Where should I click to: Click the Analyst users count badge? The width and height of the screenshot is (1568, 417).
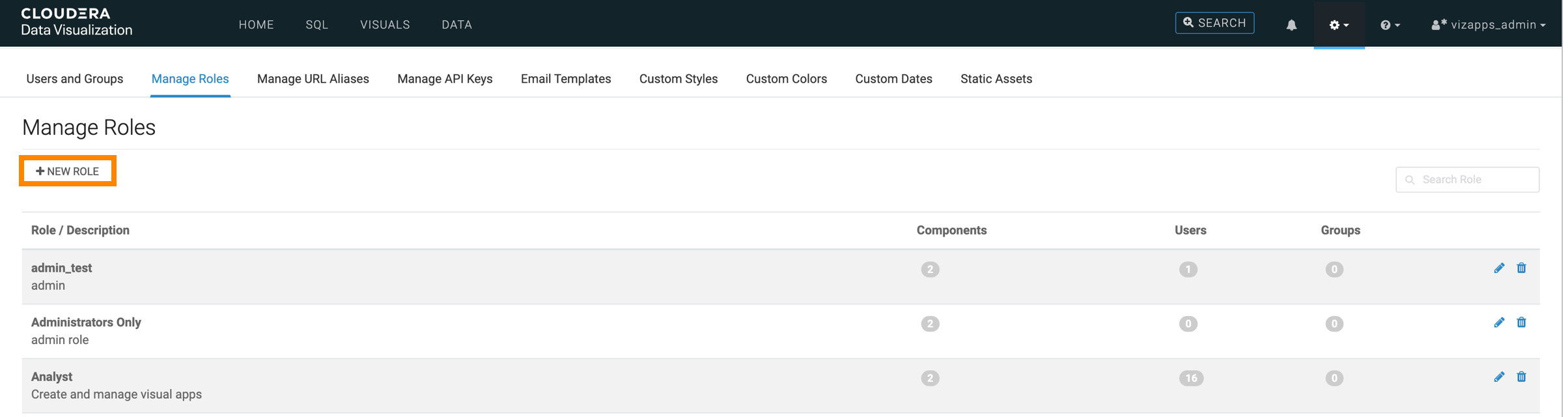click(1190, 379)
